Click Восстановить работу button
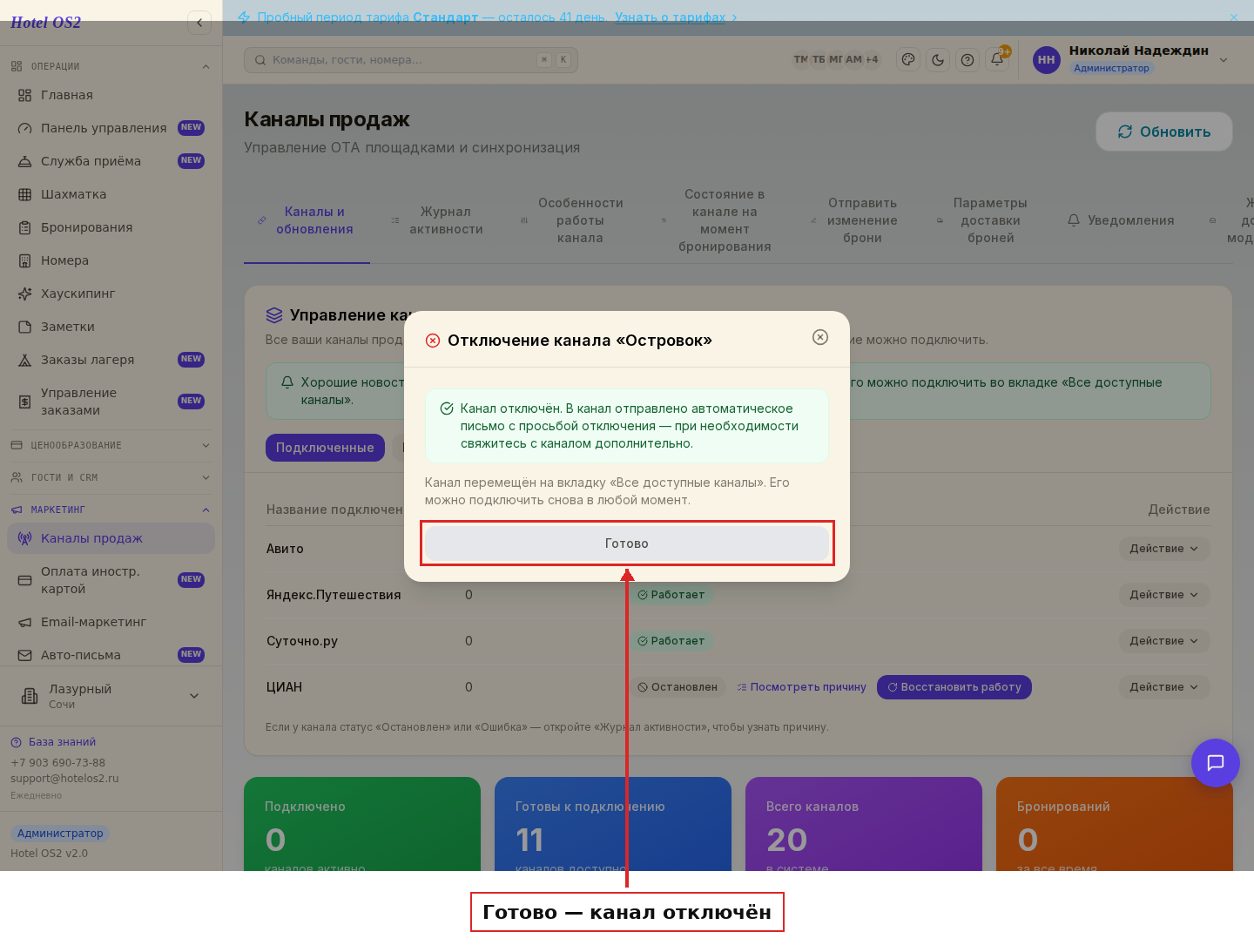 tap(954, 687)
